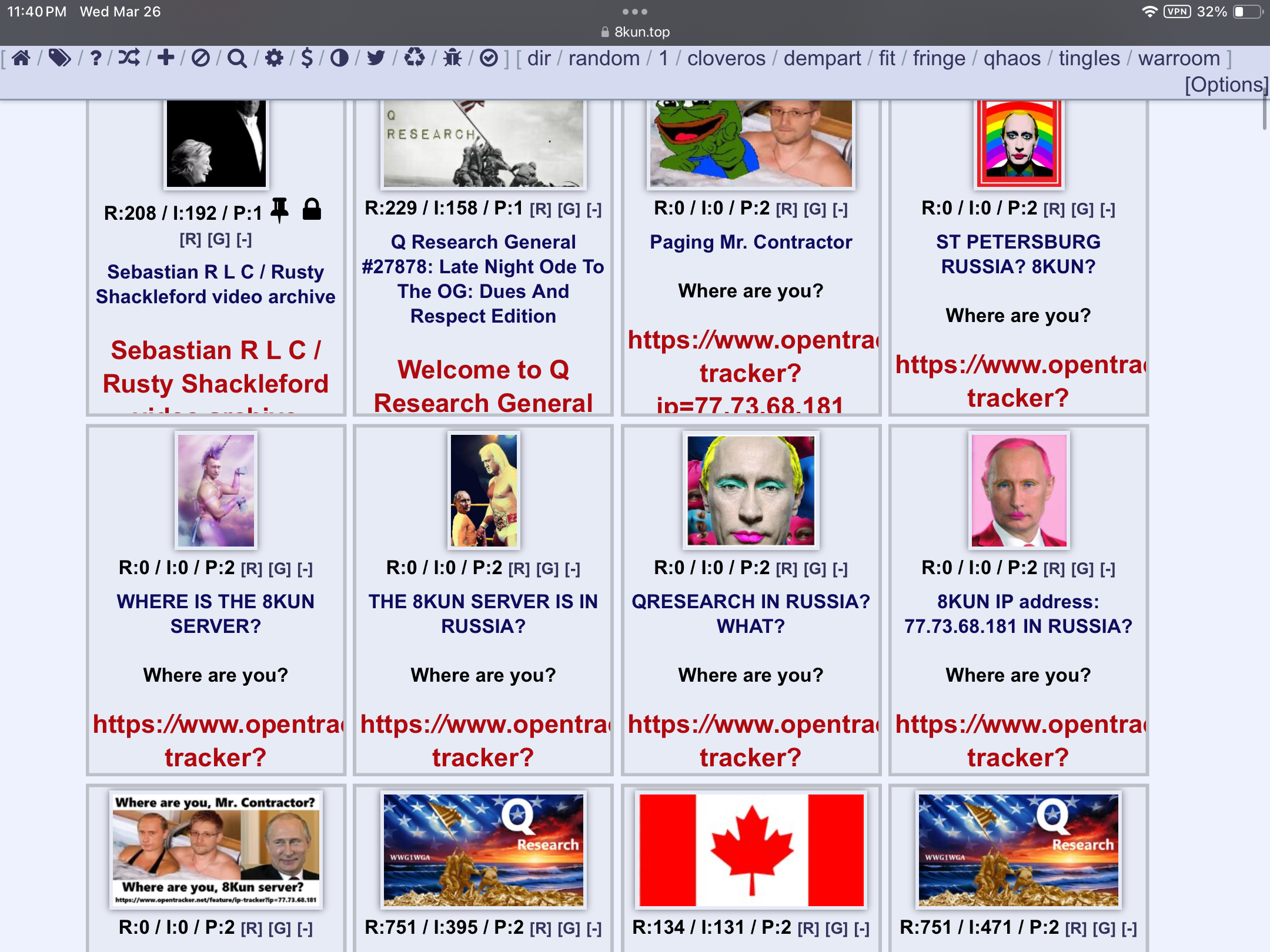Image resolution: width=1270 pixels, height=952 pixels.
Task: Click [R] on Paging Mr. Contractor card
Action: (x=787, y=209)
